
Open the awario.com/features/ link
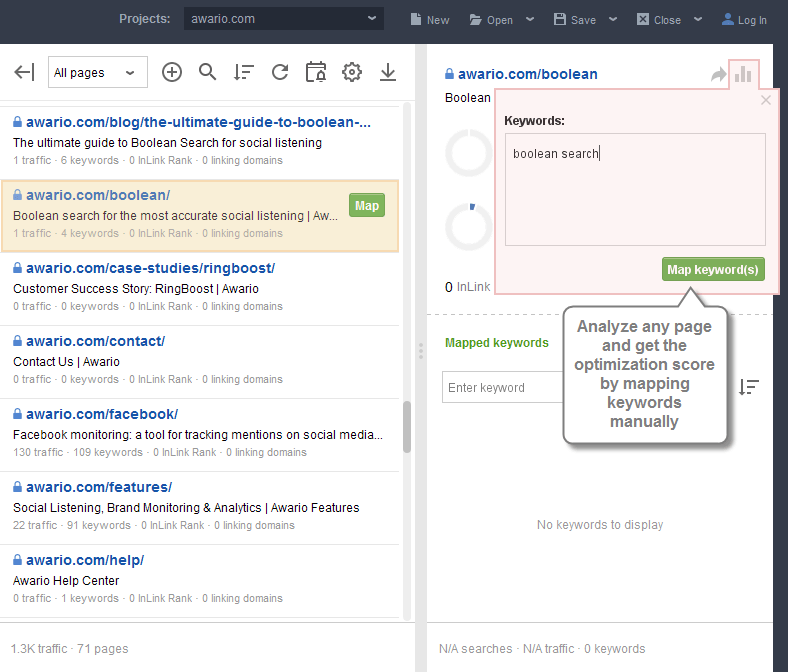(99, 487)
